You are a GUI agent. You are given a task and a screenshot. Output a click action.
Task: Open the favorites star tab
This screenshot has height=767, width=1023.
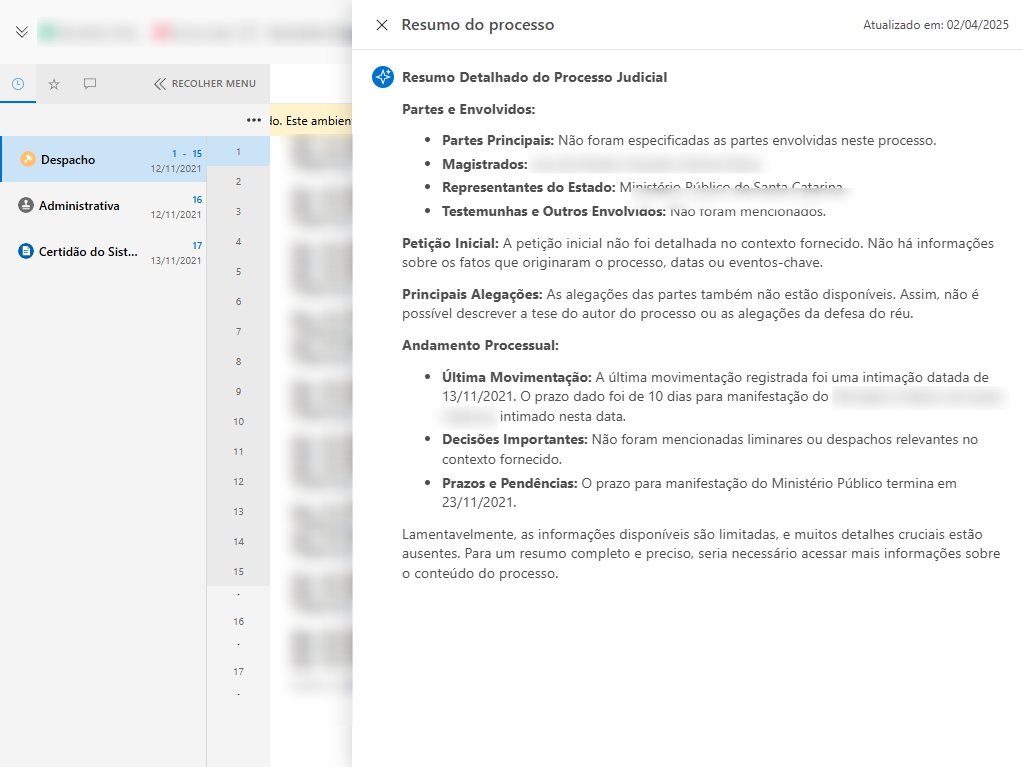coord(54,84)
